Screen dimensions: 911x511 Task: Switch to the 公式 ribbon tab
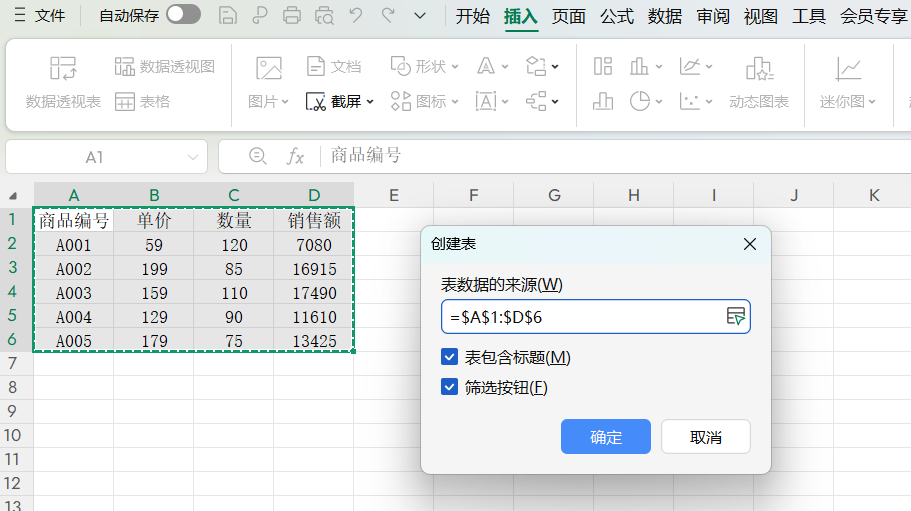pyautogui.click(x=617, y=16)
